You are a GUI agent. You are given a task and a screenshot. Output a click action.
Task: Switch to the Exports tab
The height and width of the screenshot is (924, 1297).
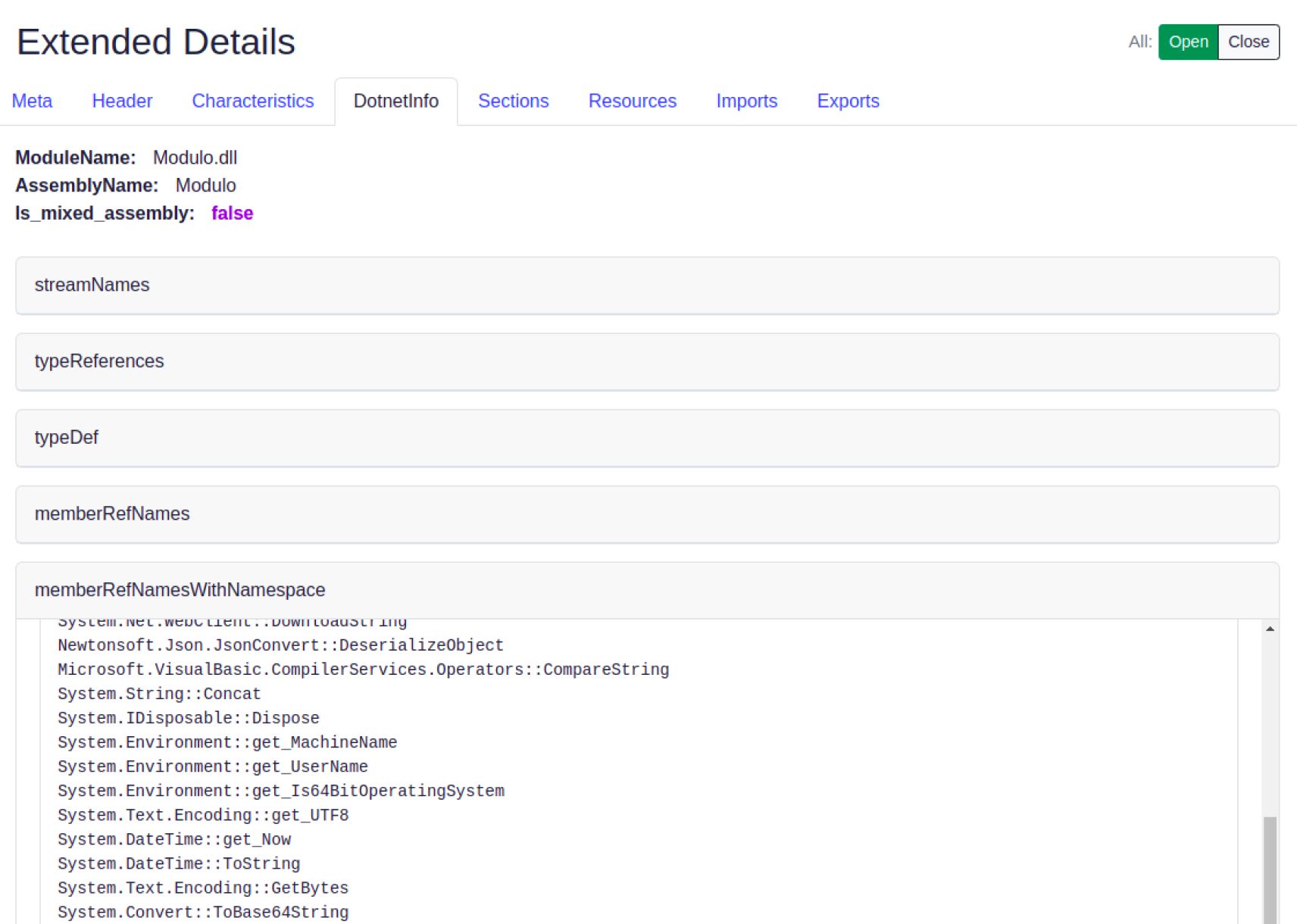tap(848, 101)
